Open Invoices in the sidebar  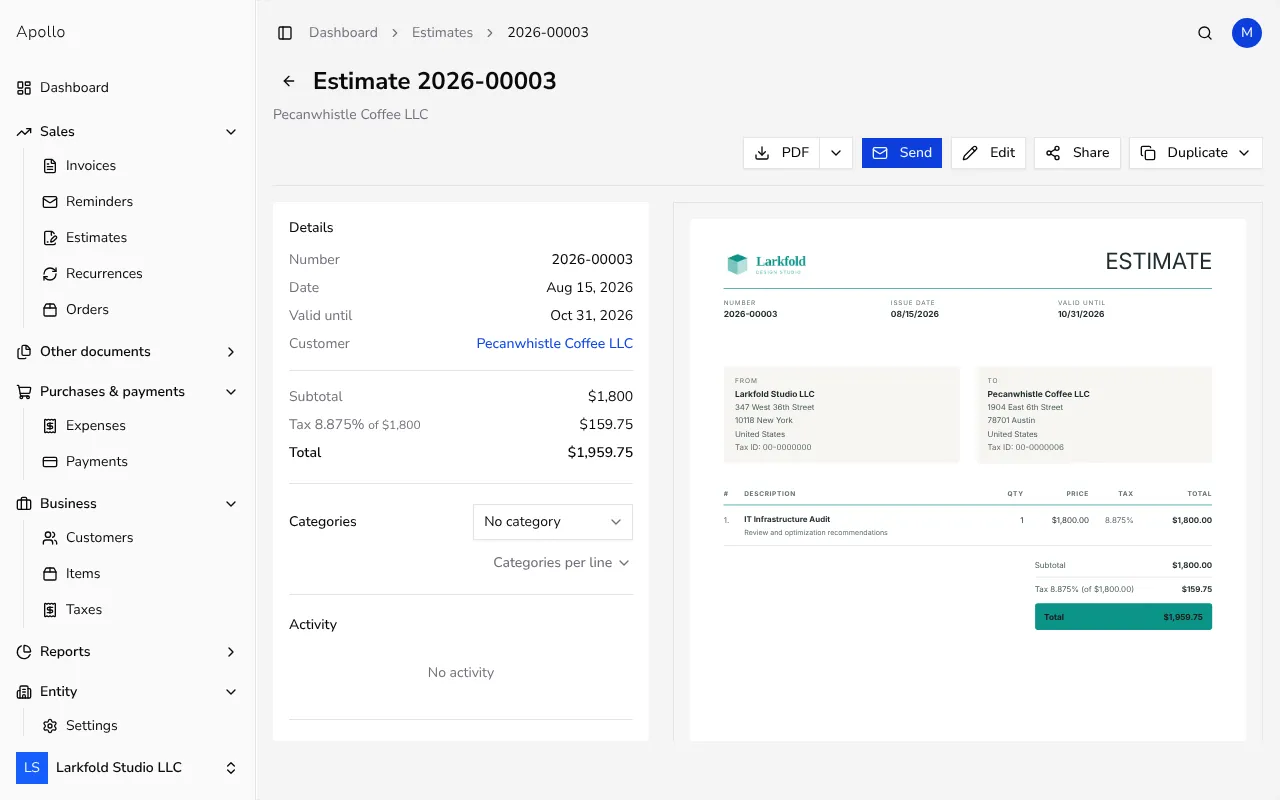tap(139, 166)
